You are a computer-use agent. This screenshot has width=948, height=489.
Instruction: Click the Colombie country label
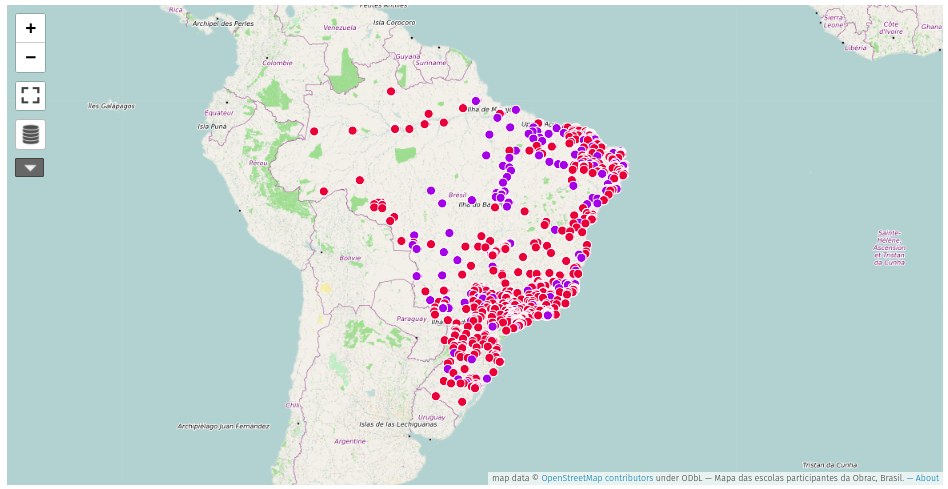[x=278, y=63]
